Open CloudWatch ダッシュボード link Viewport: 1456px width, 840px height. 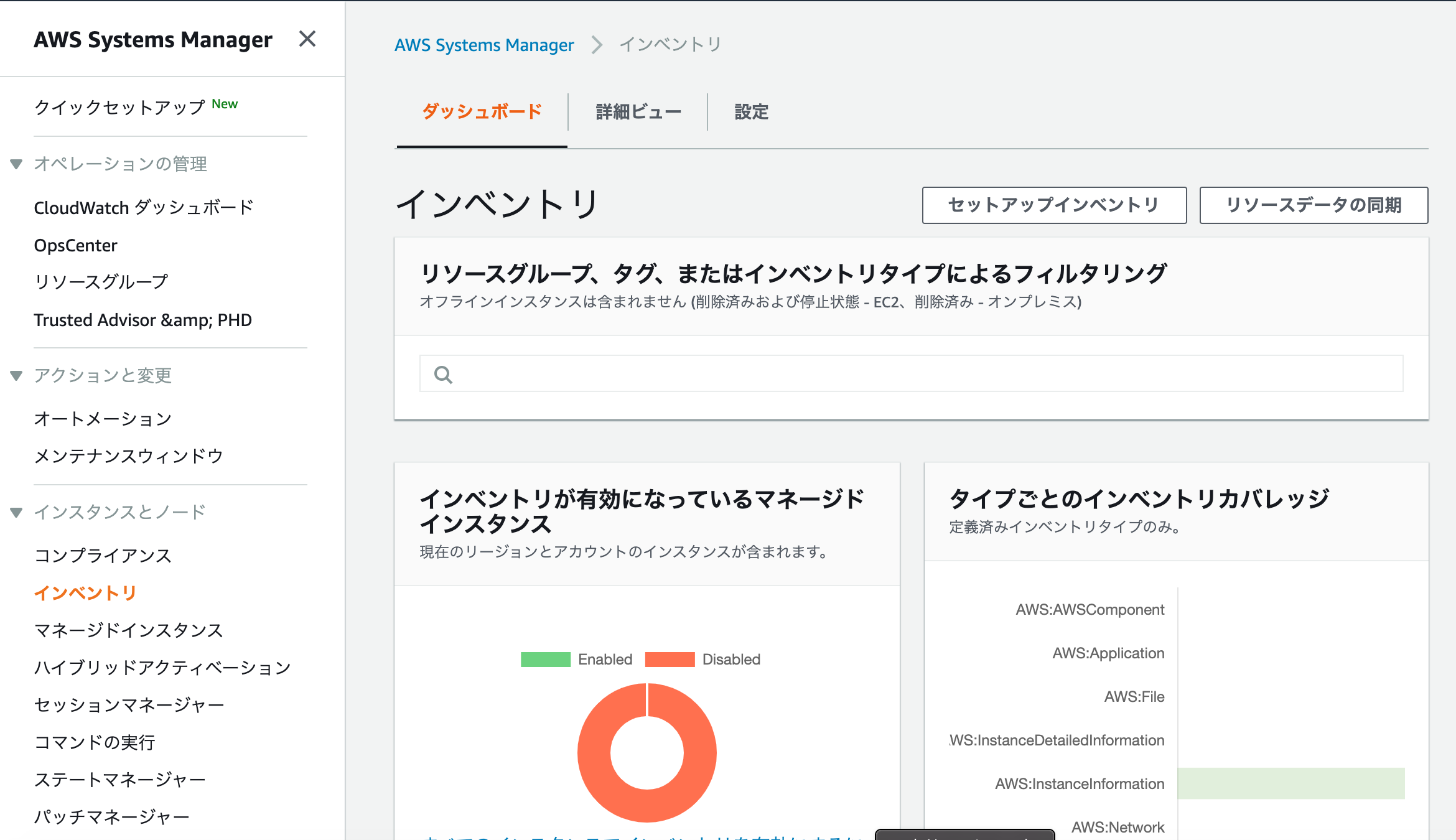pyautogui.click(x=144, y=208)
